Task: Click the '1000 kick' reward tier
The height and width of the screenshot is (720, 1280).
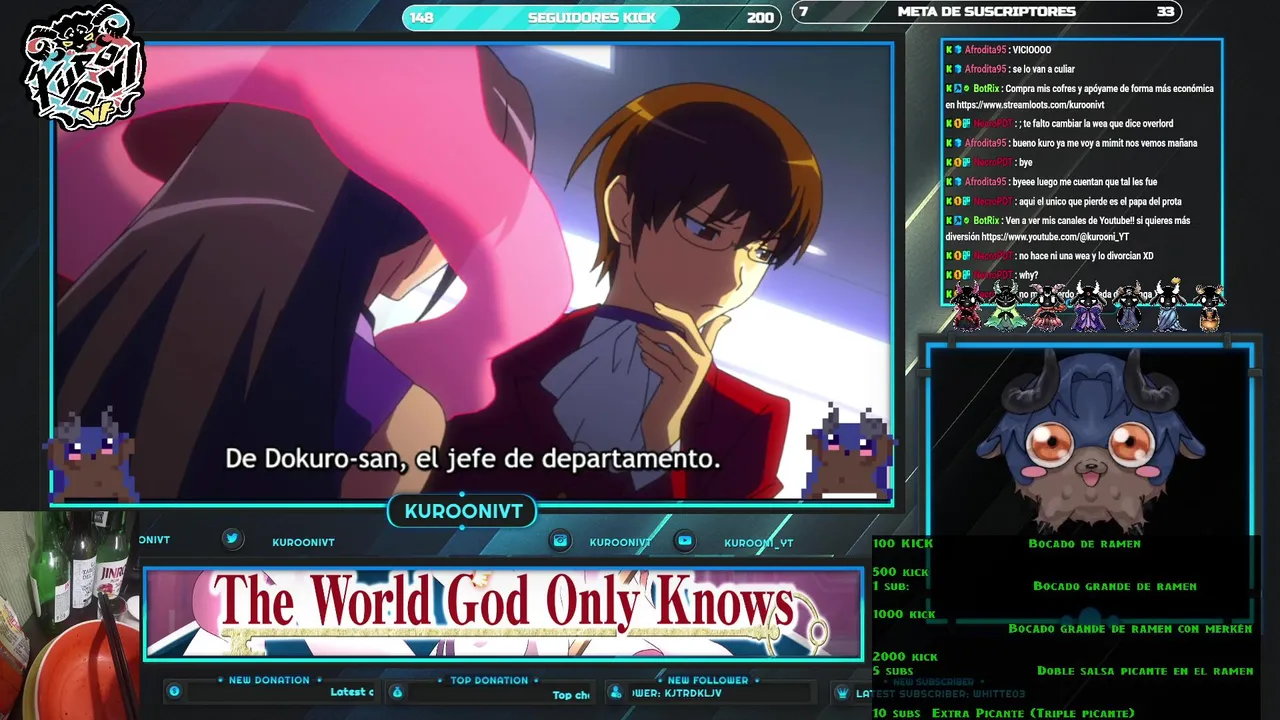Action: pyautogui.click(x=904, y=614)
